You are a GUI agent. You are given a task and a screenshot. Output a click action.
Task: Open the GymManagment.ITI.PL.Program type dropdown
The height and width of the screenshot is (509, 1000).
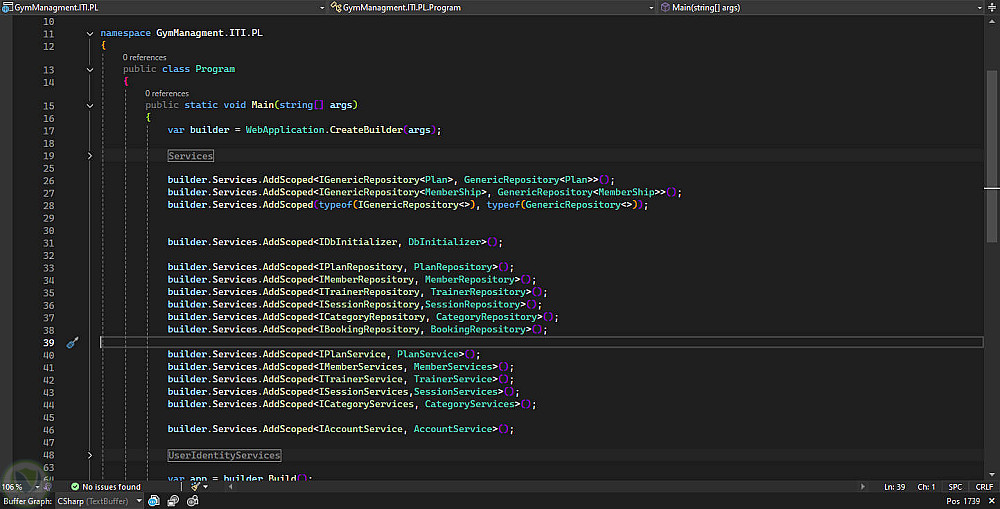point(651,8)
